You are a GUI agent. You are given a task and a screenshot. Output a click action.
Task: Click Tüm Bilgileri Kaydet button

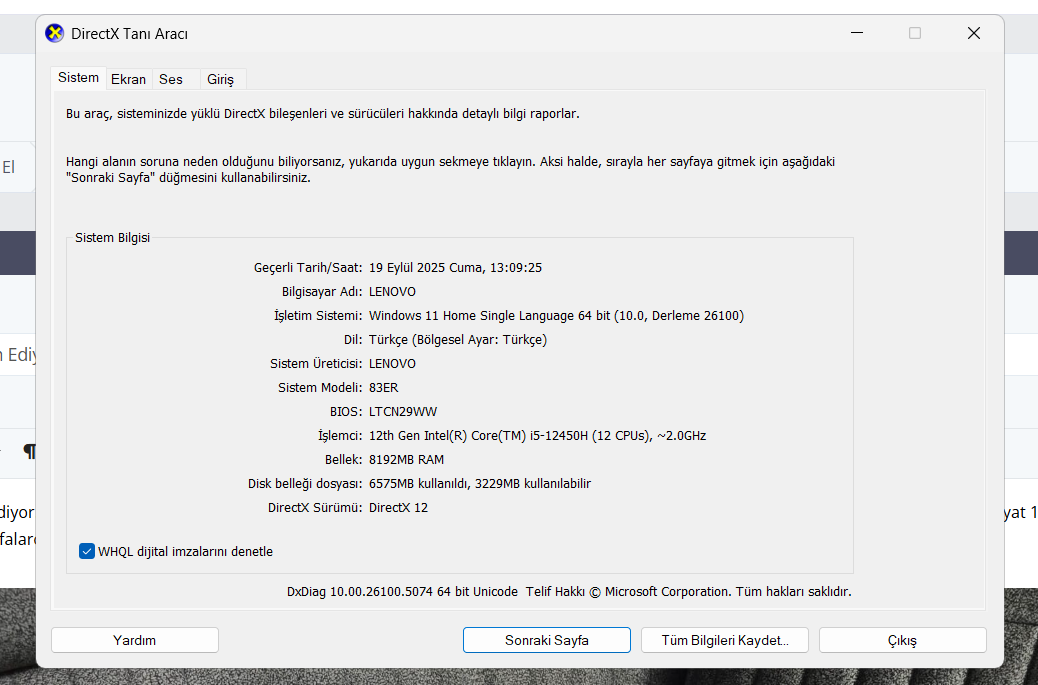pos(725,640)
